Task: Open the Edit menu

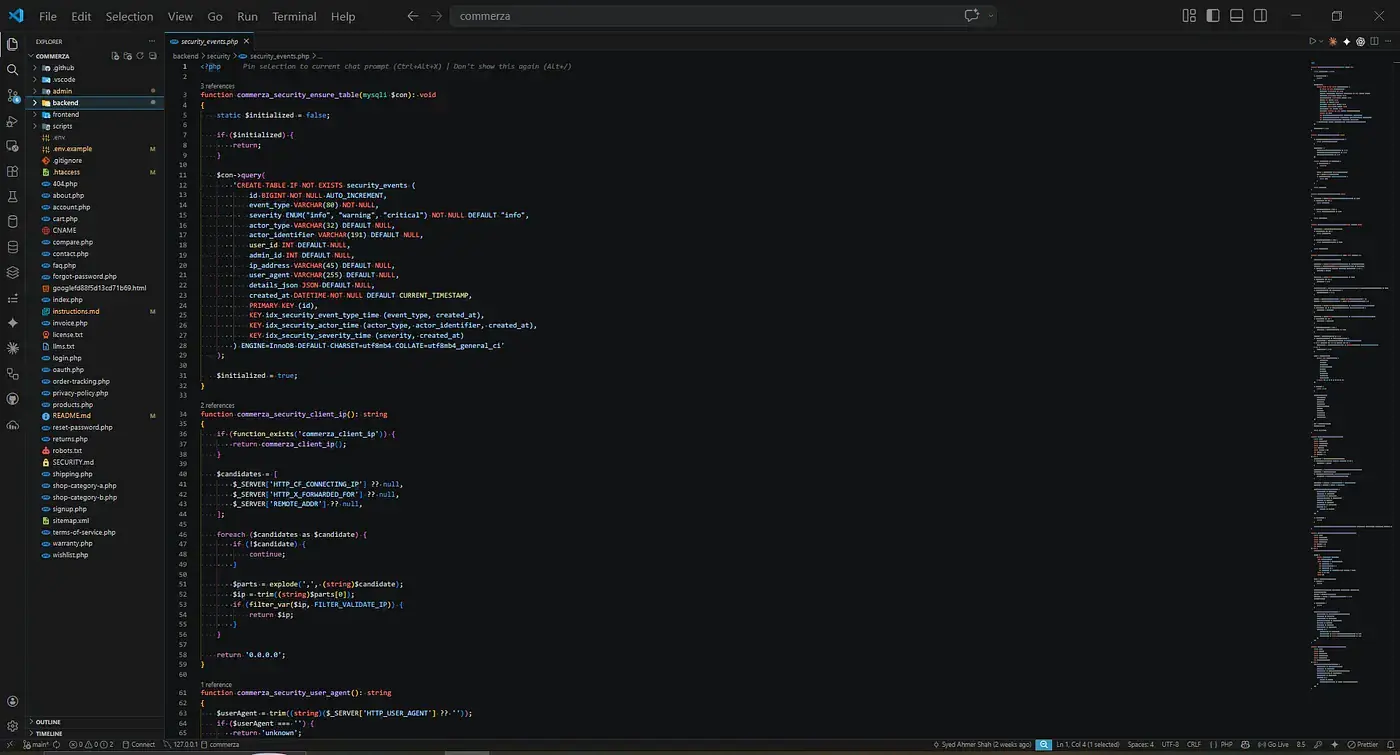Action: pyautogui.click(x=81, y=16)
